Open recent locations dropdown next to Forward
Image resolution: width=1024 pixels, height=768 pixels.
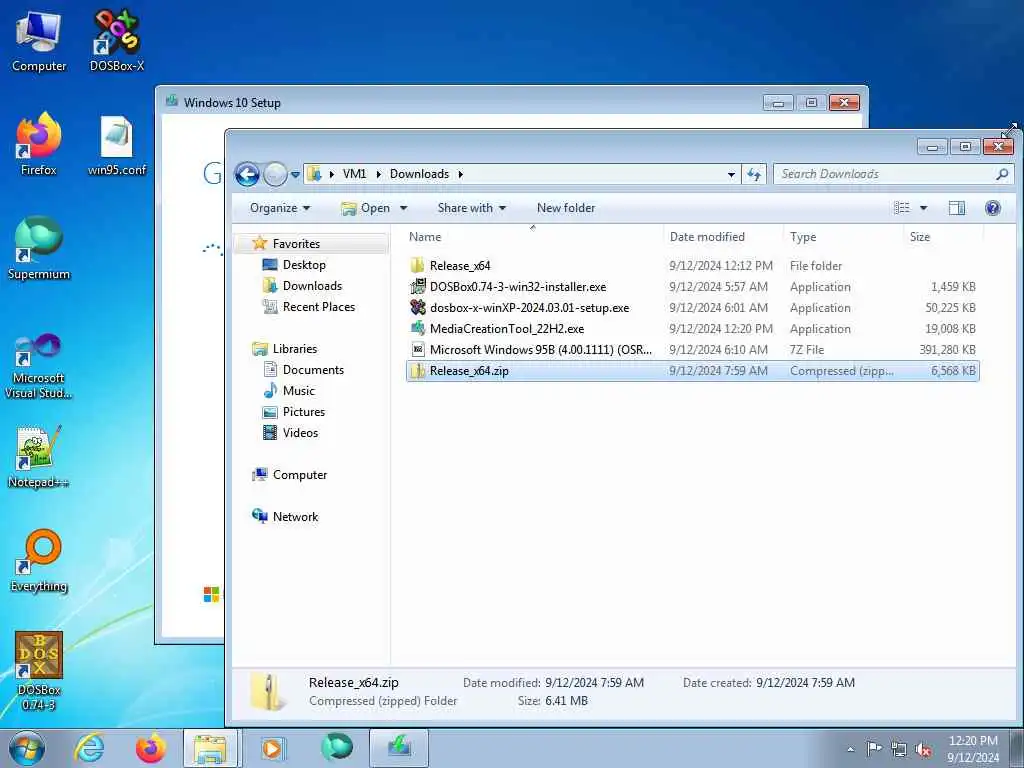(295, 174)
